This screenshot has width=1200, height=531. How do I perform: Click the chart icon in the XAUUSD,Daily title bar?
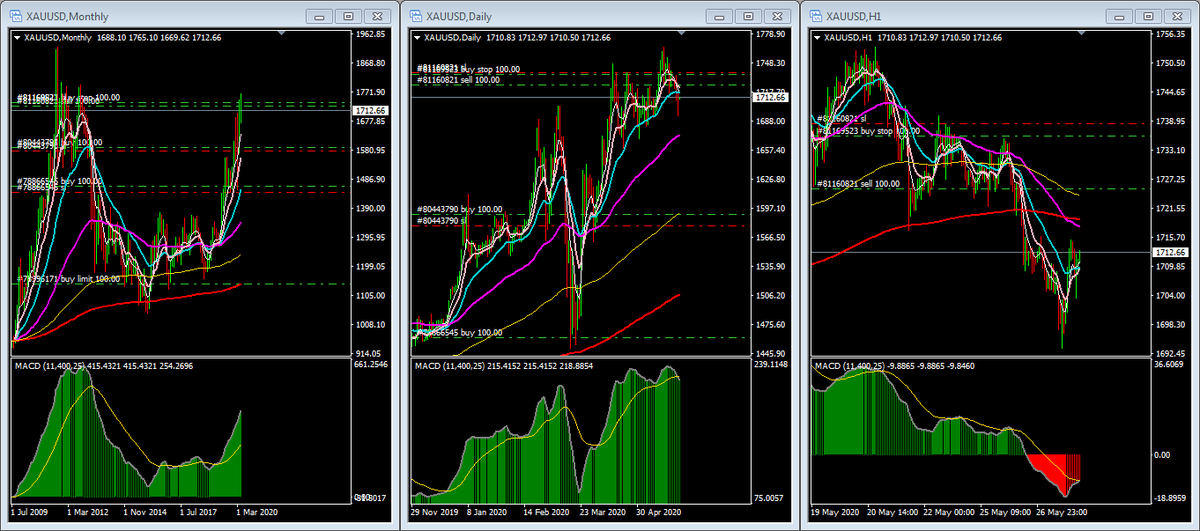coord(414,16)
